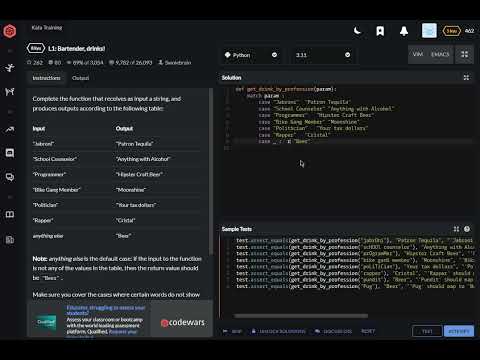The width and height of the screenshot is (480, 360).
Task: Click the Sample Tests horizontal scrollbar
Action: 301,316
